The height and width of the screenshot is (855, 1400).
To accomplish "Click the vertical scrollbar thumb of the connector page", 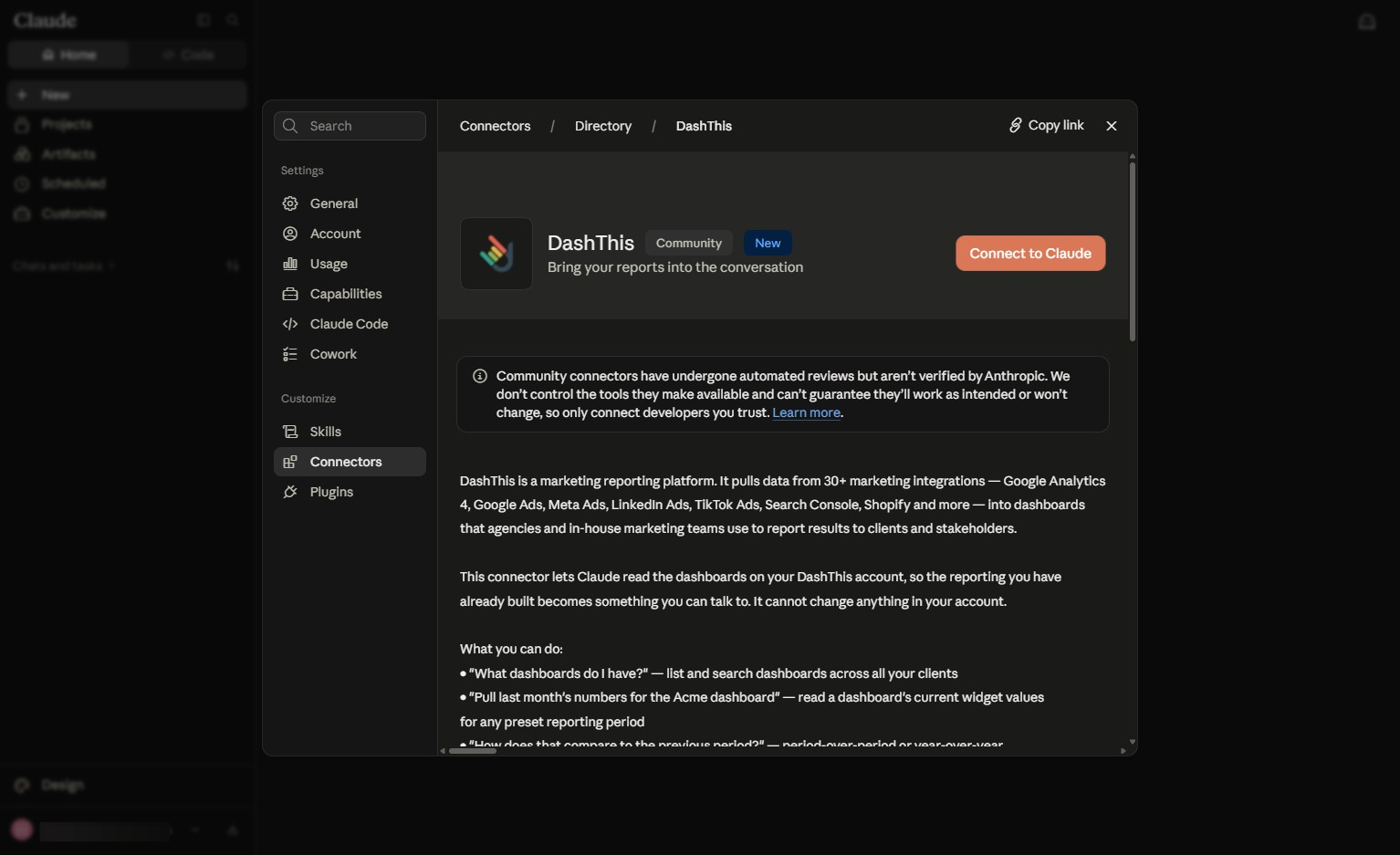I will pos(1133,252).
